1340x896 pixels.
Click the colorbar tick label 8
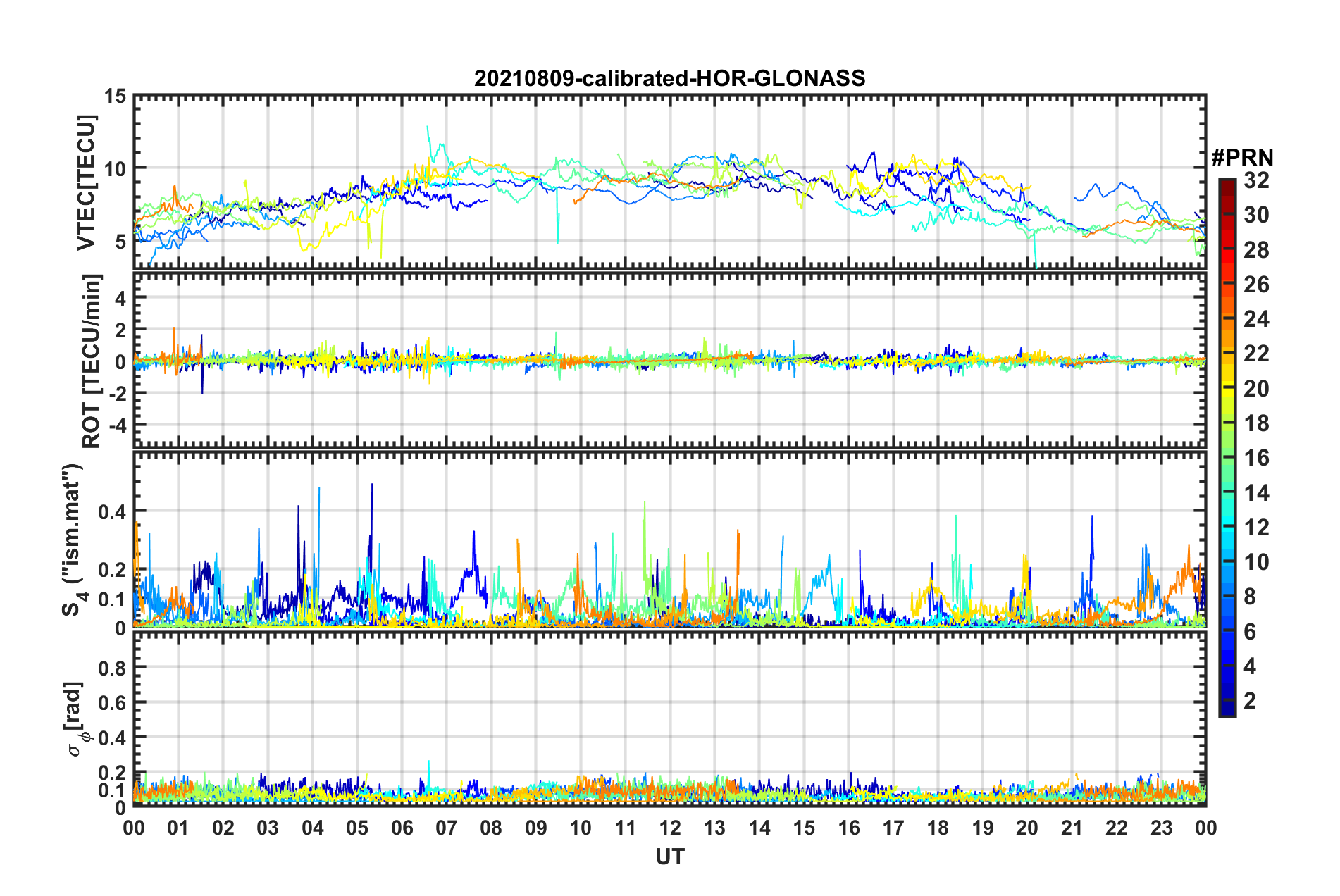[x=1250, y=597]
